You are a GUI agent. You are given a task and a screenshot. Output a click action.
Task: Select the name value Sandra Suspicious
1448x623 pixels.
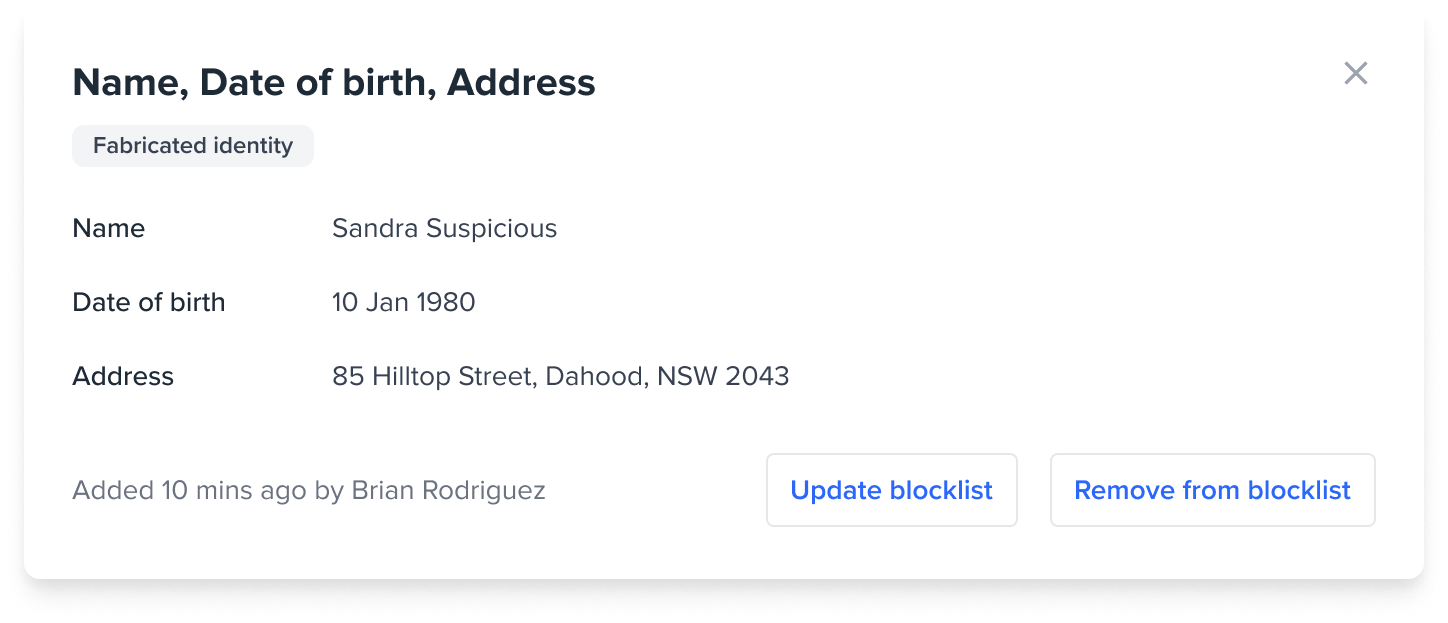click(x=444, y=228)
